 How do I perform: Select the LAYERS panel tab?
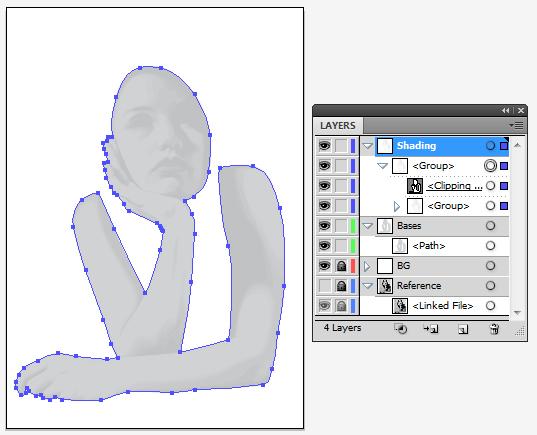[338, 126]
